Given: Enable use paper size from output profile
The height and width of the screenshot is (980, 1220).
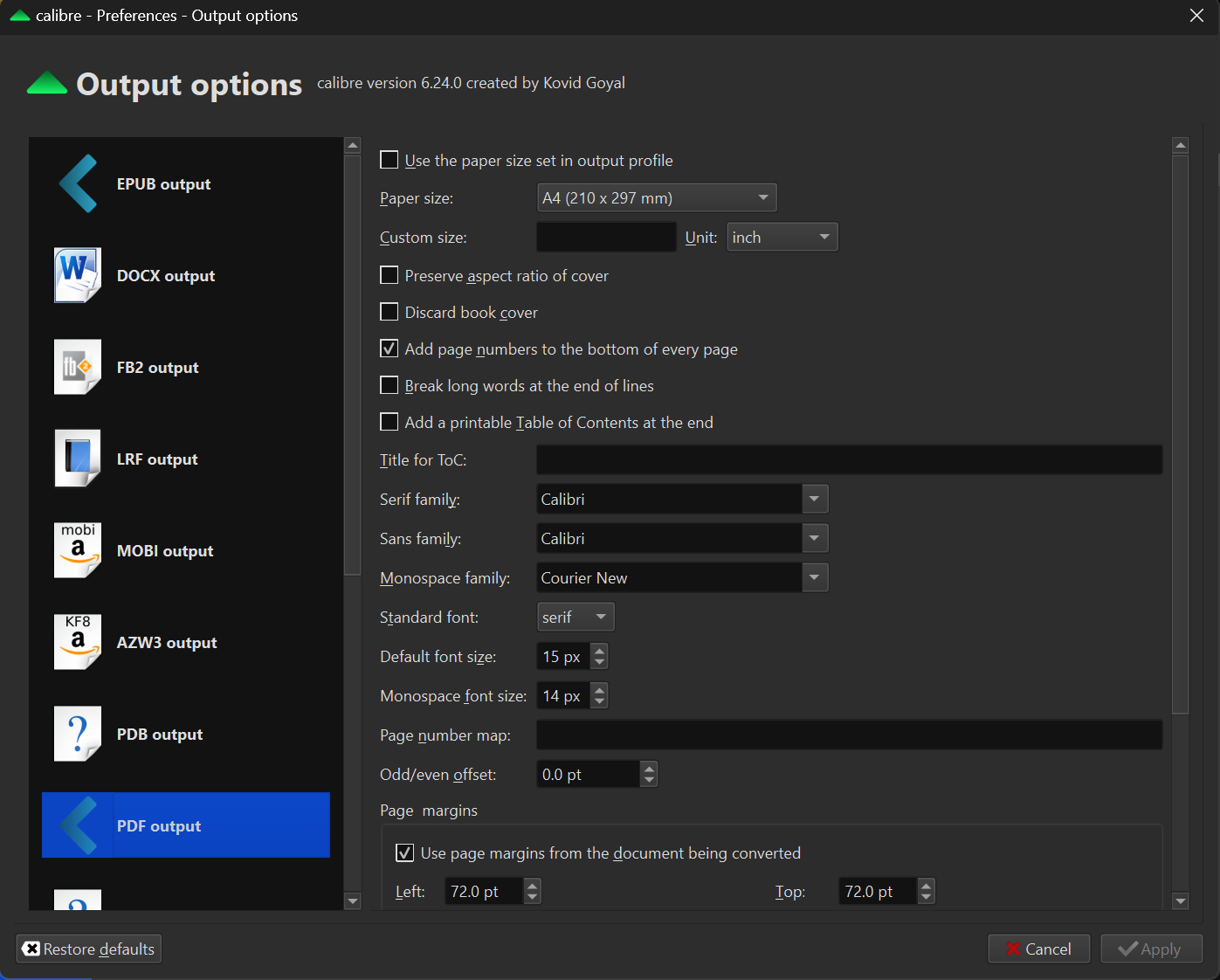Looking at the screenshot, I should pyautogui.click(x=389, y=160).
